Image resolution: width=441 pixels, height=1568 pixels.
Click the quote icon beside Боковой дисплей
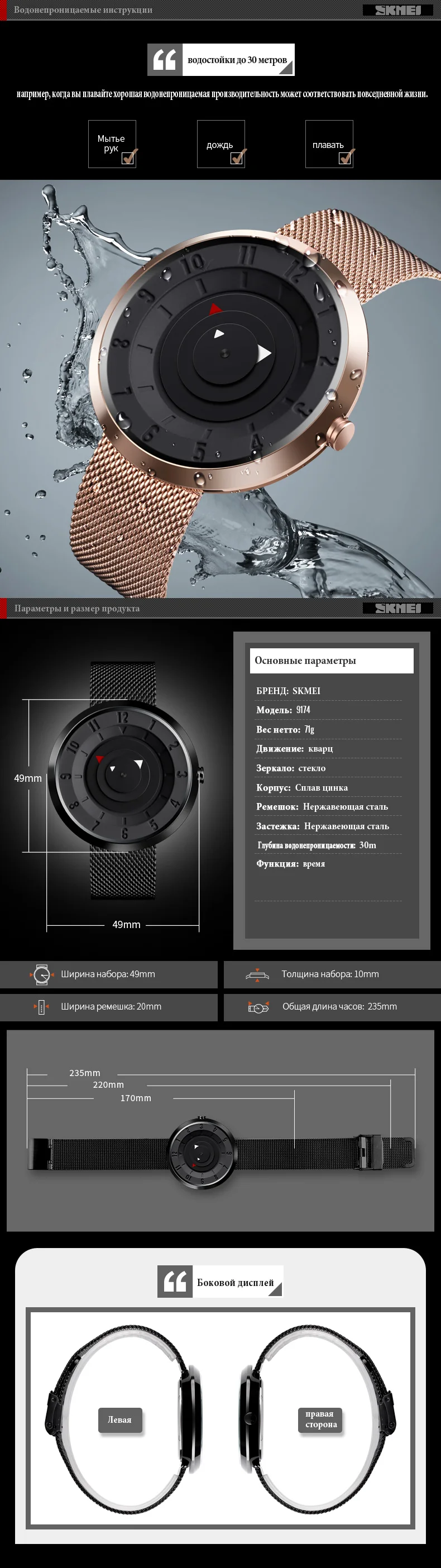[x=175, y=1282]
